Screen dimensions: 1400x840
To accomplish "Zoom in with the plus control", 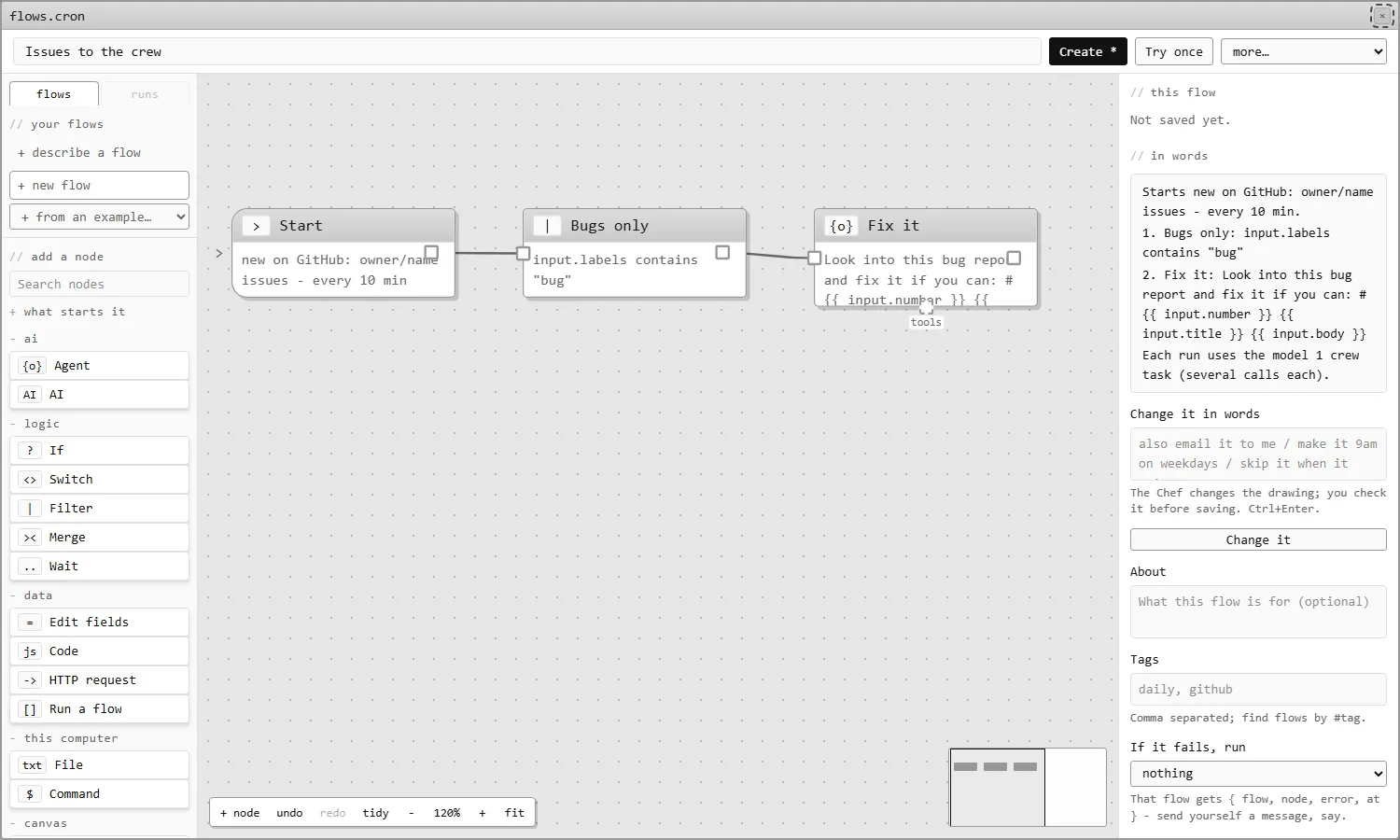I will 483,813.
